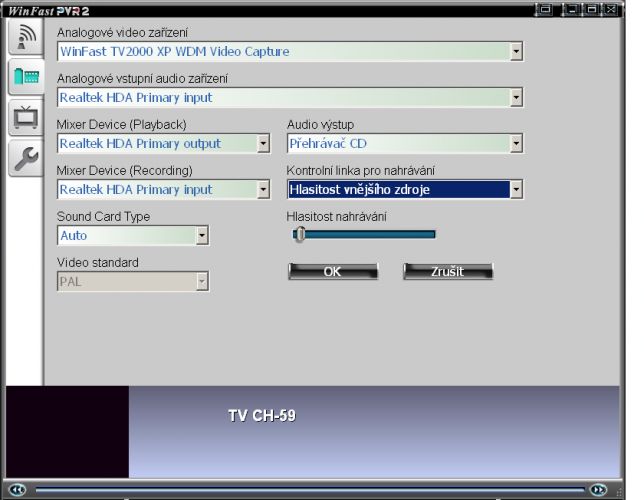Cancel with the Zrušit button
This screenshot has width=644, height=500.
448,272
